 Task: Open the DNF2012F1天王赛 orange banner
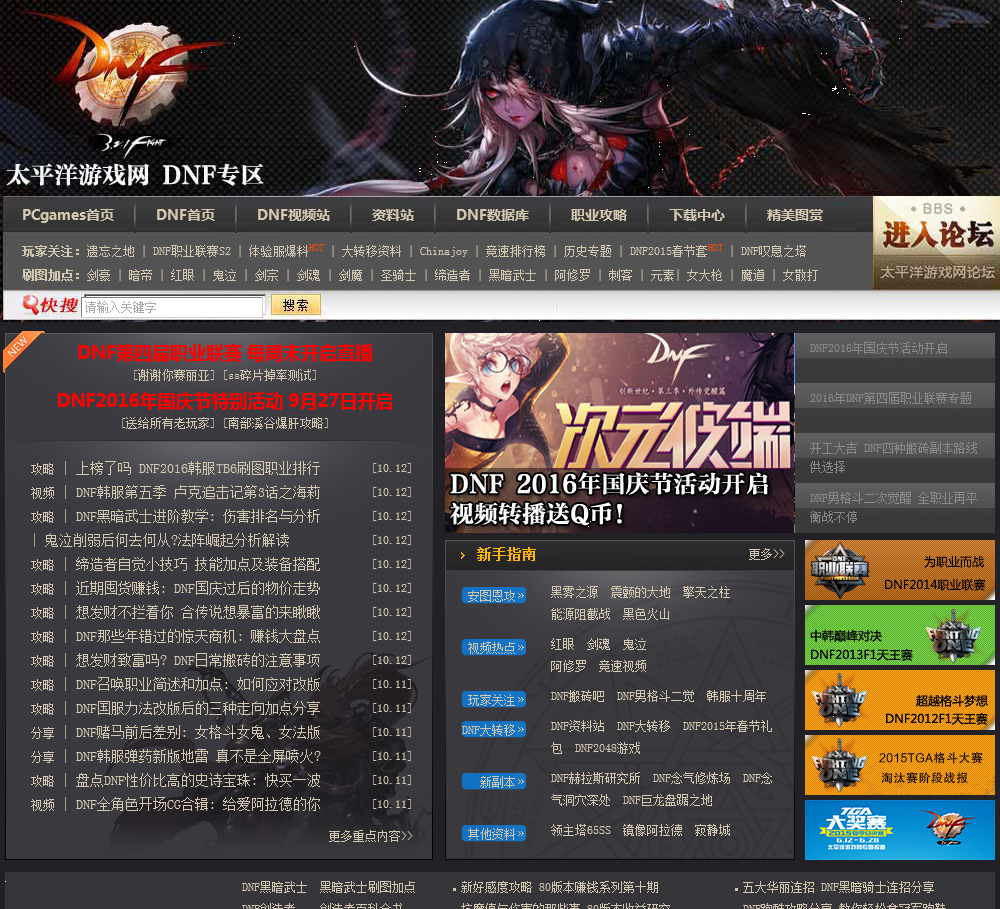pyautogui.click(x=899, y=700)
